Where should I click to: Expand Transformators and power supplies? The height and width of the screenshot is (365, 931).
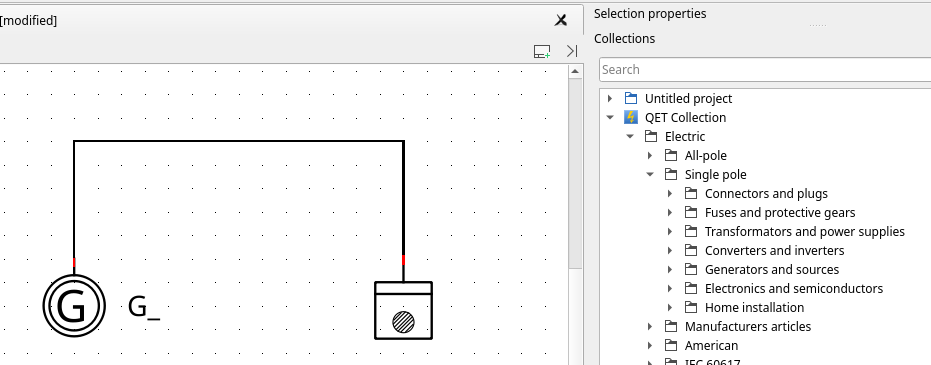[670, 231]
